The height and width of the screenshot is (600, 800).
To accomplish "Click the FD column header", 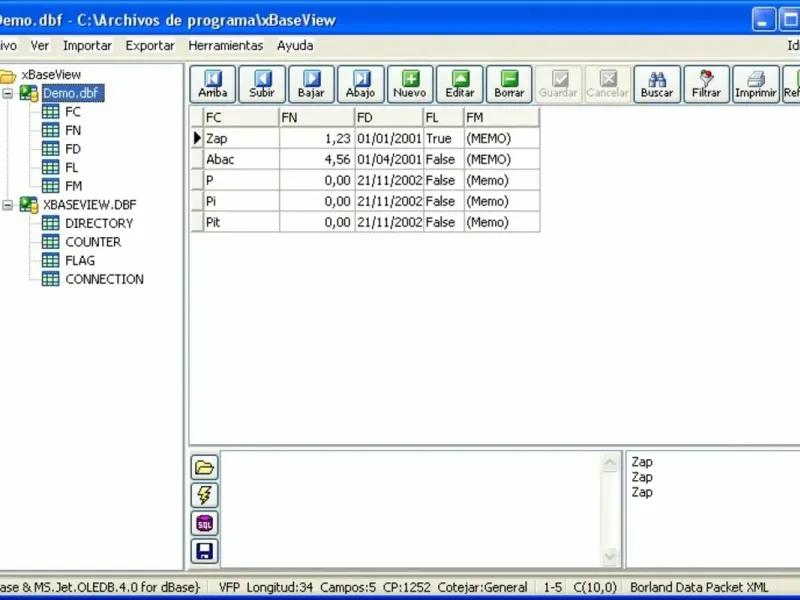I will (x=389, y=117).
